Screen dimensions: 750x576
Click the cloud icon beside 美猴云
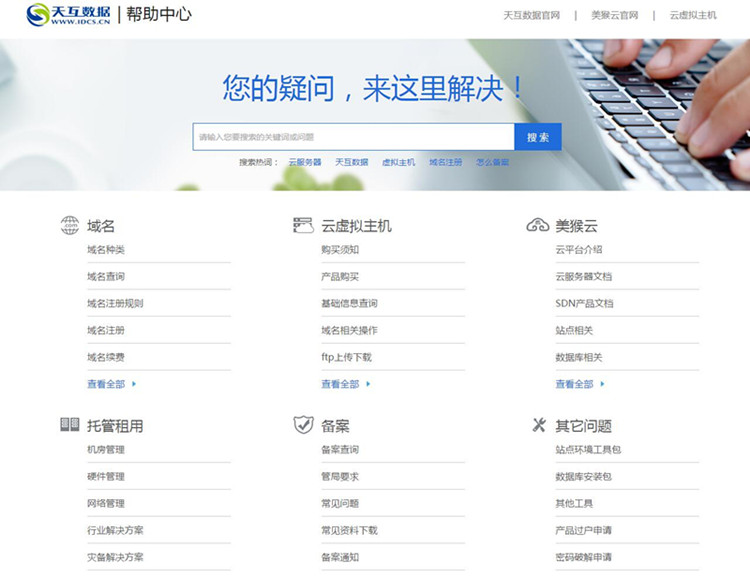537,225
